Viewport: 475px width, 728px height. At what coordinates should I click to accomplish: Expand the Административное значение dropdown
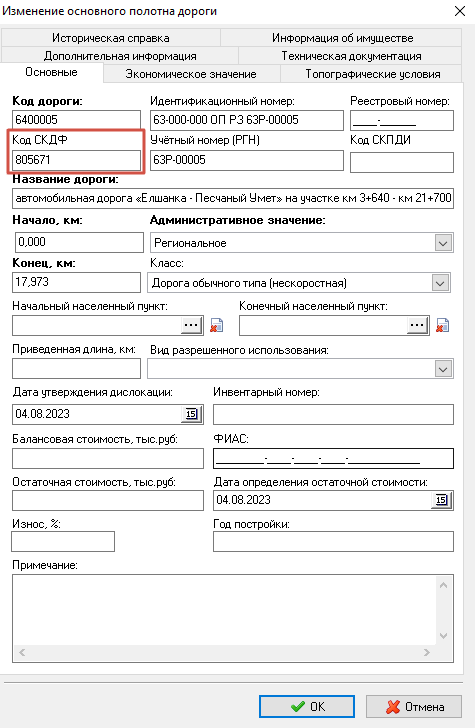443,243
